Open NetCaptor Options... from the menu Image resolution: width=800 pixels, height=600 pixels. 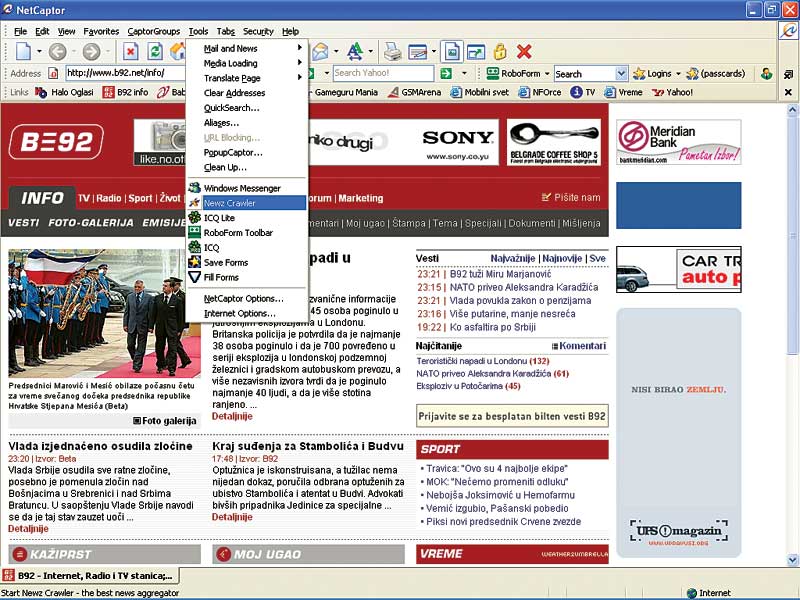pyautogui.click(x=247, y=298)
